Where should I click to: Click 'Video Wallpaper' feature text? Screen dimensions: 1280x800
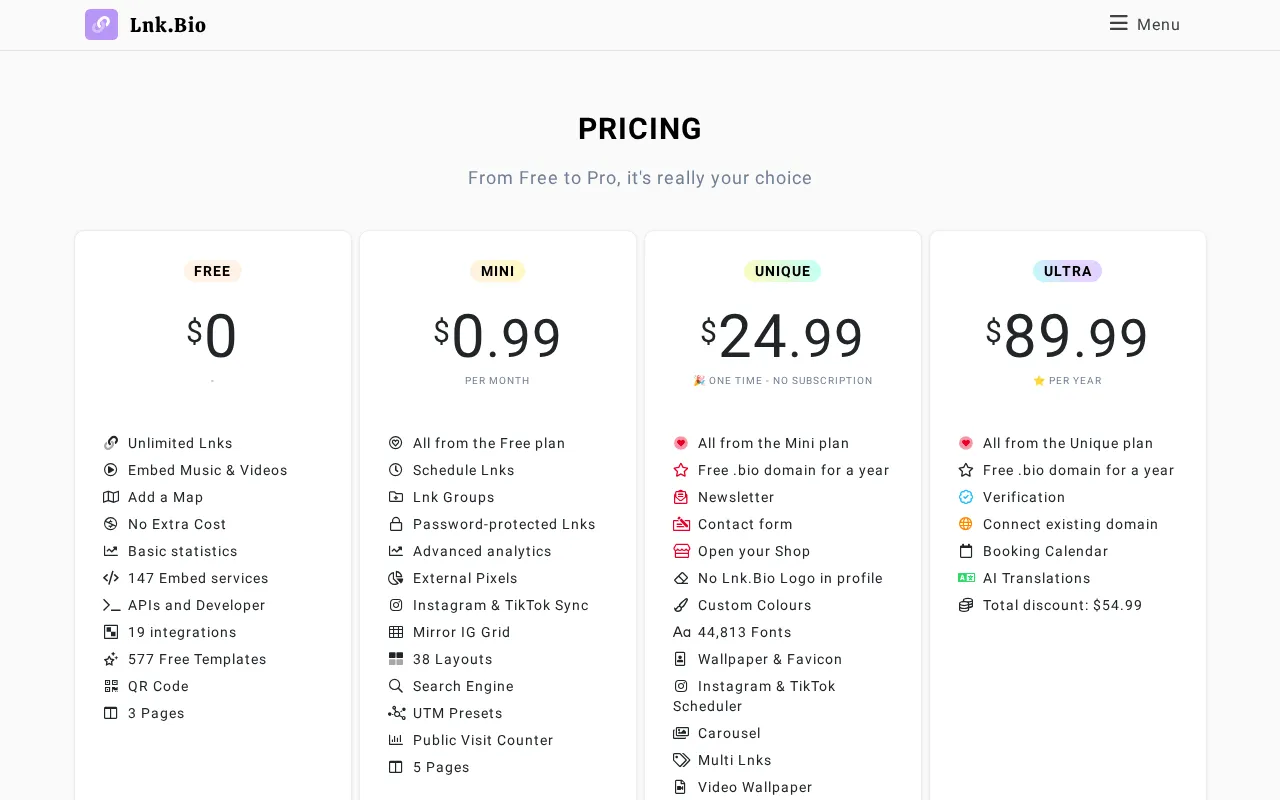(x=755, y=787)
